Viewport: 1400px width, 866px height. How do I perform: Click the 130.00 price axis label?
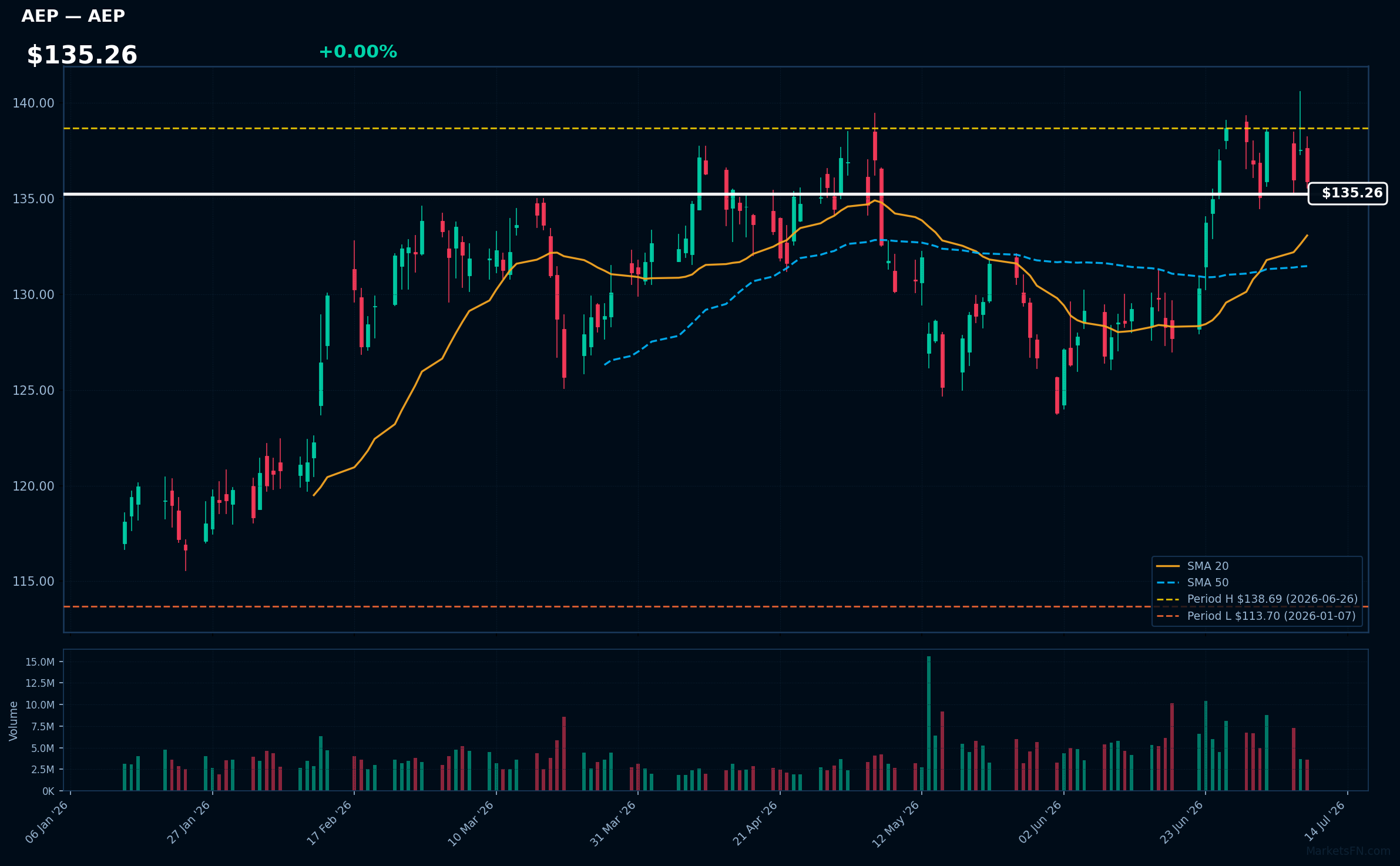pos(33,295)
